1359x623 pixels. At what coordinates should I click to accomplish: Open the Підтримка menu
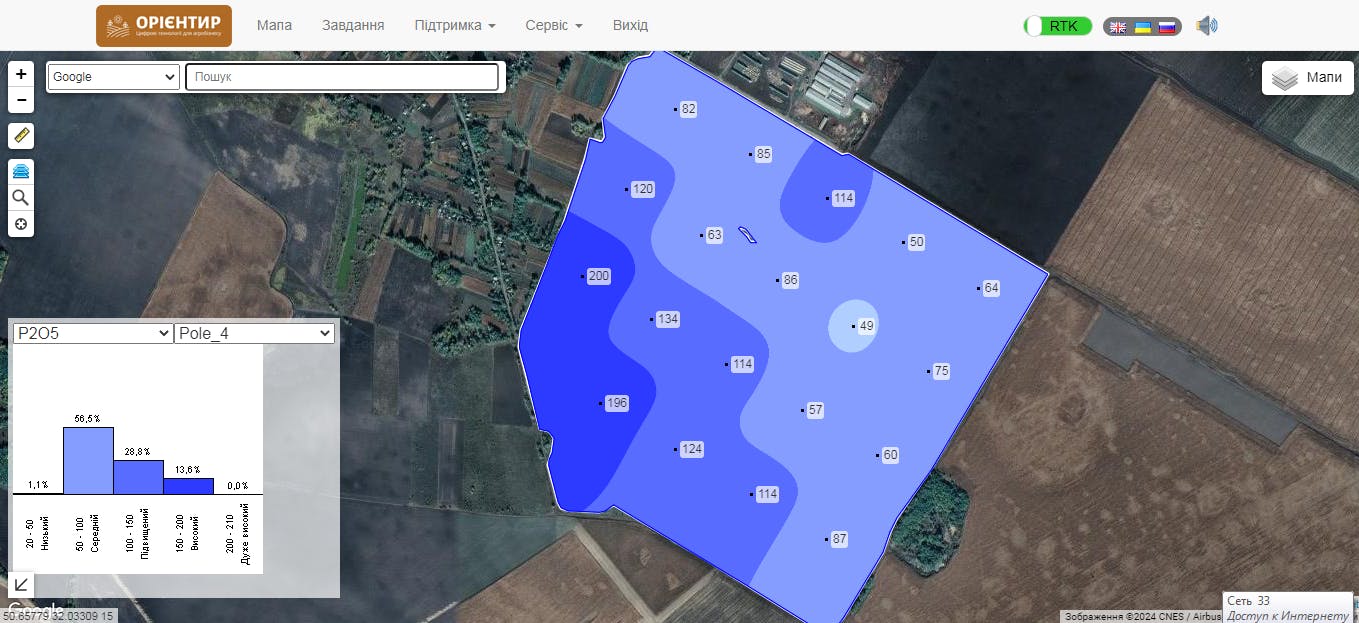(x=455, y=25)
